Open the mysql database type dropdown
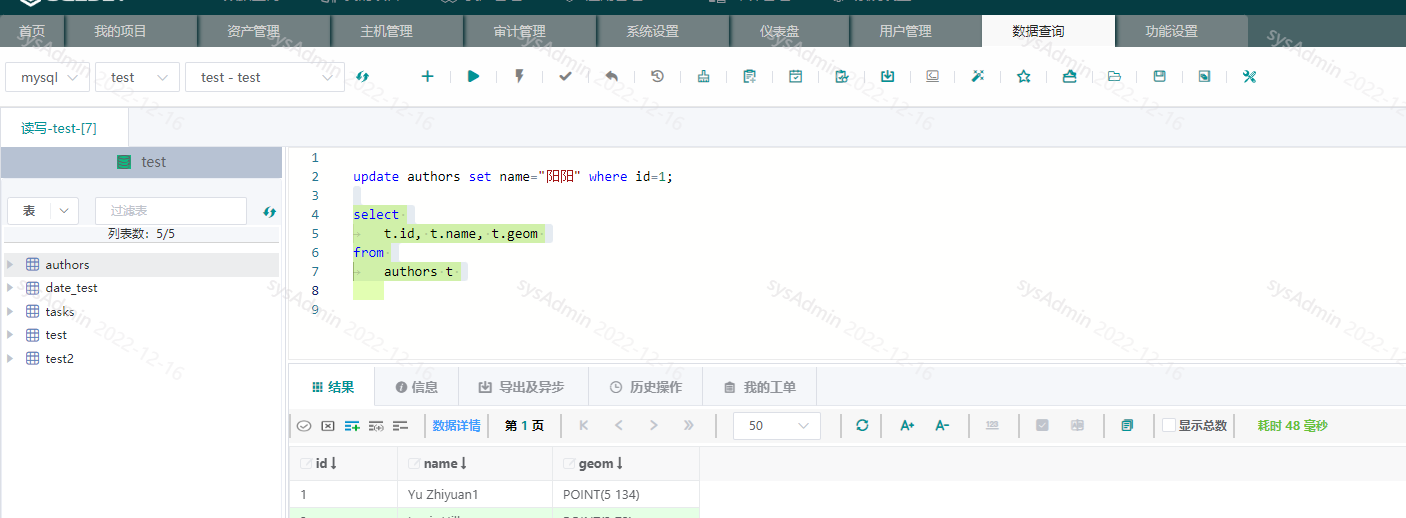The height and width of the screenshot is (518, 1406). (x=48, y=77)
